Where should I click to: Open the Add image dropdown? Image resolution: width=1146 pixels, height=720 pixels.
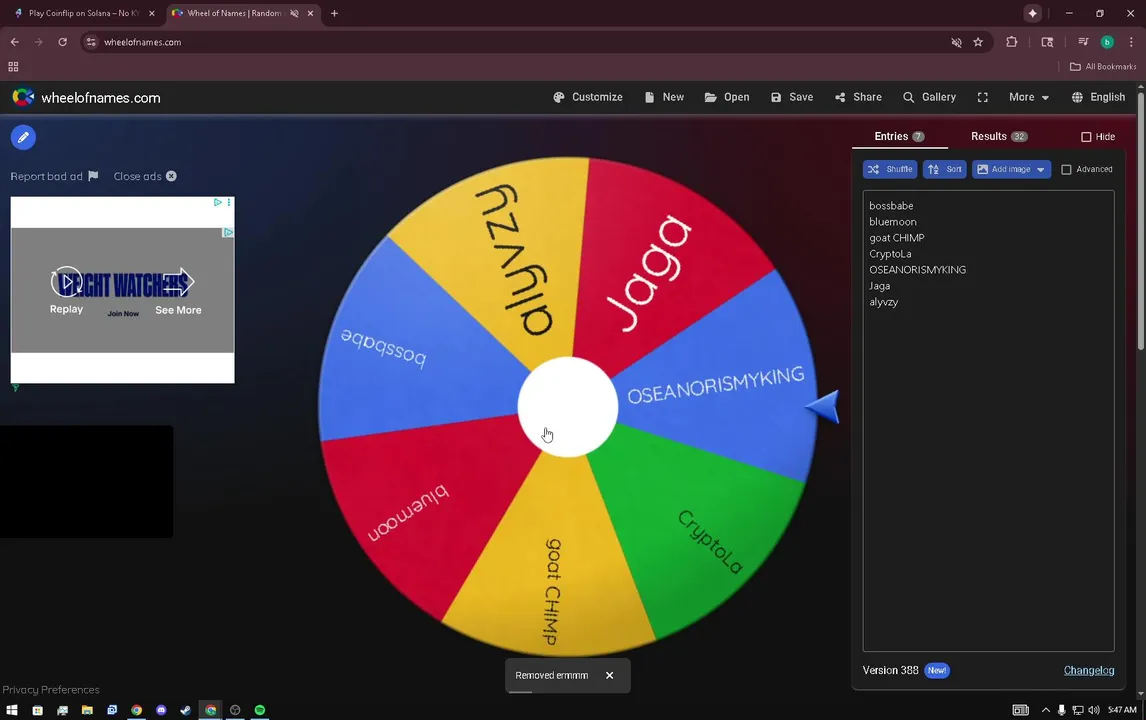[x=1012, y=170]
